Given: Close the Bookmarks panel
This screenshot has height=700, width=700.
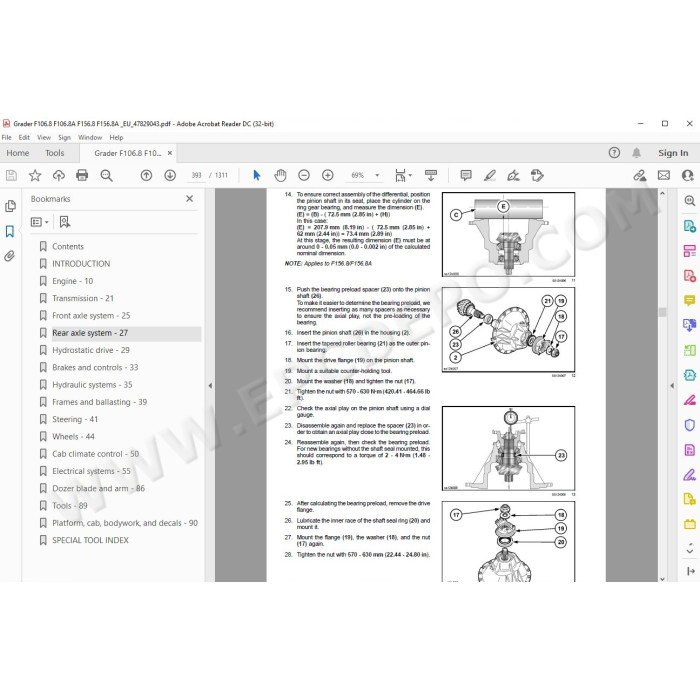Looking at the screenshot, I should pyautogui.click(x=190, y=199).
